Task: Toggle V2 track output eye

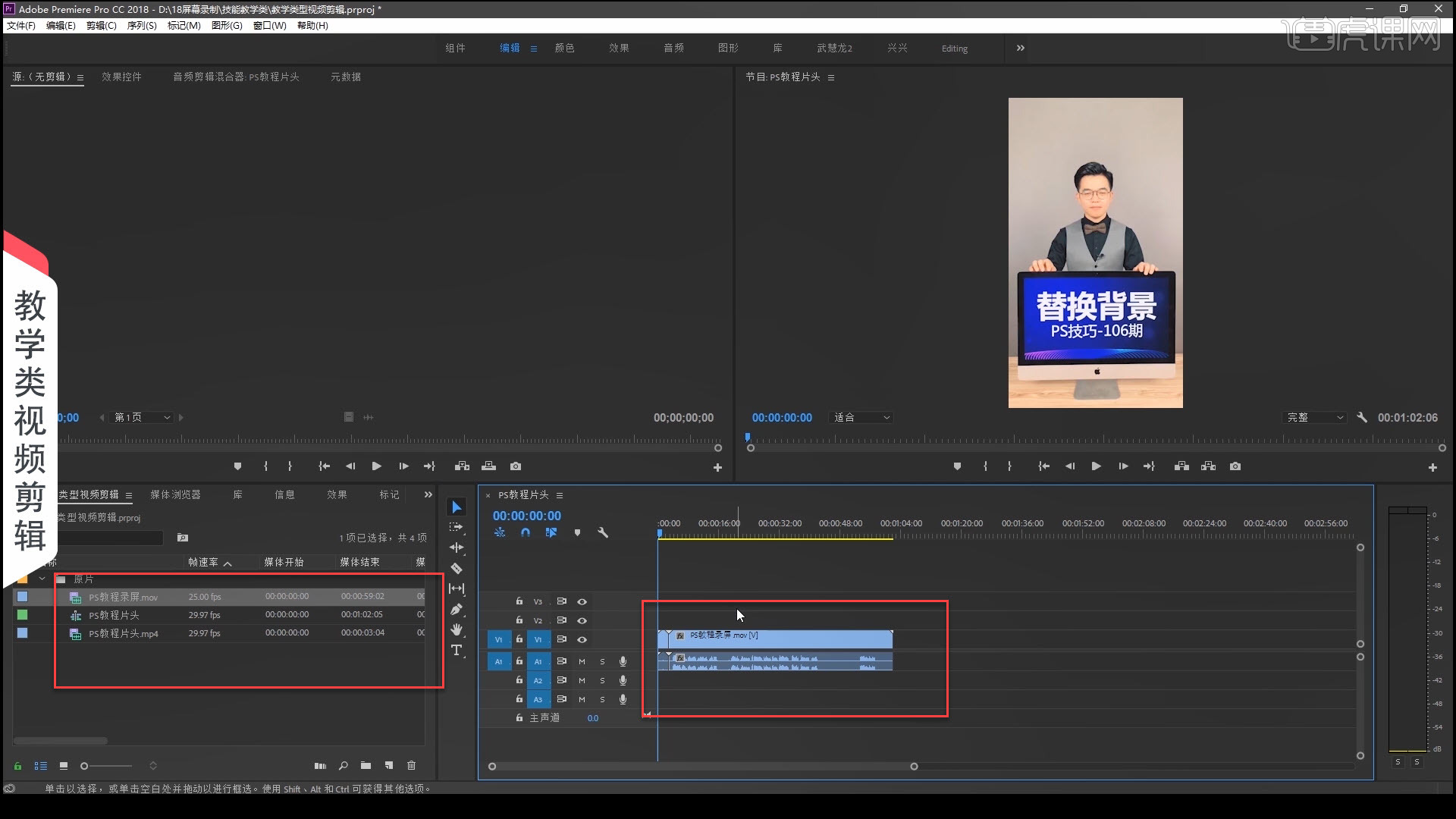Action: pyautogui.click(x=582, y=620)
